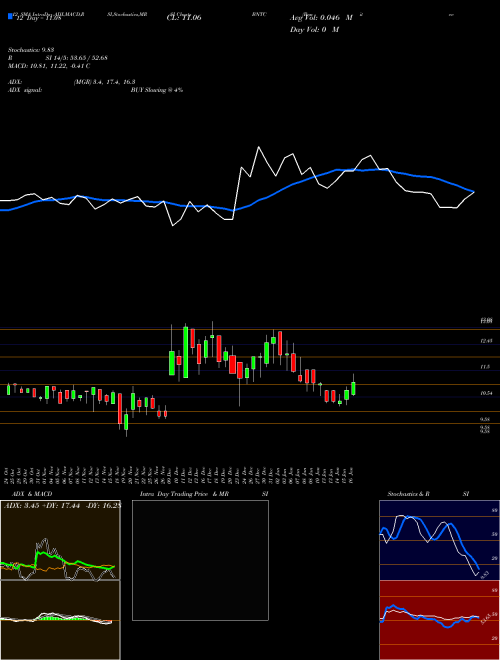
Task: Select the SI 14/3: 33.65 / 52.68 value
Action: pyautogui.click(x=77, y=58)
